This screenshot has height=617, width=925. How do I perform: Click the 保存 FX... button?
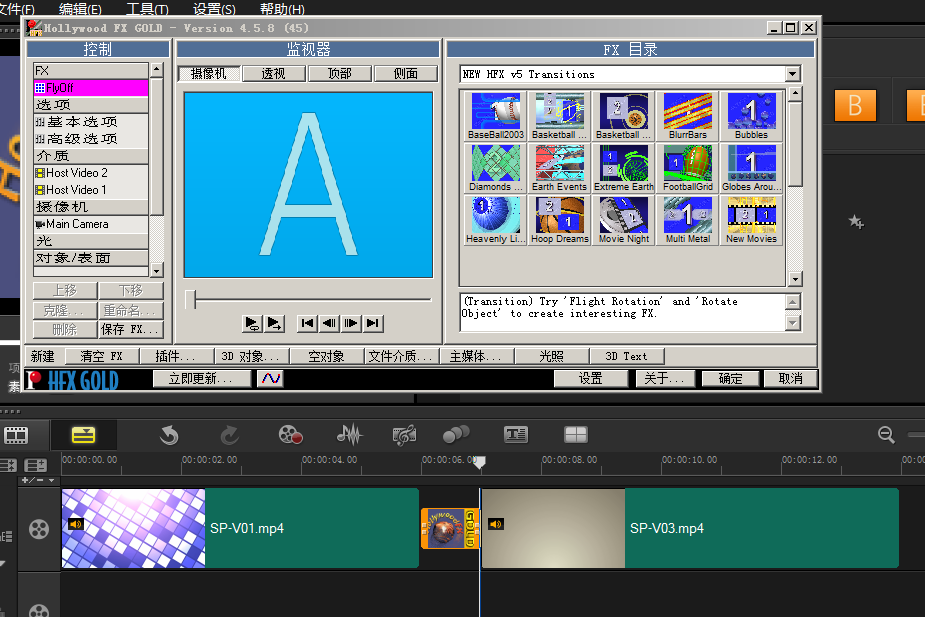tap(130, 329)
